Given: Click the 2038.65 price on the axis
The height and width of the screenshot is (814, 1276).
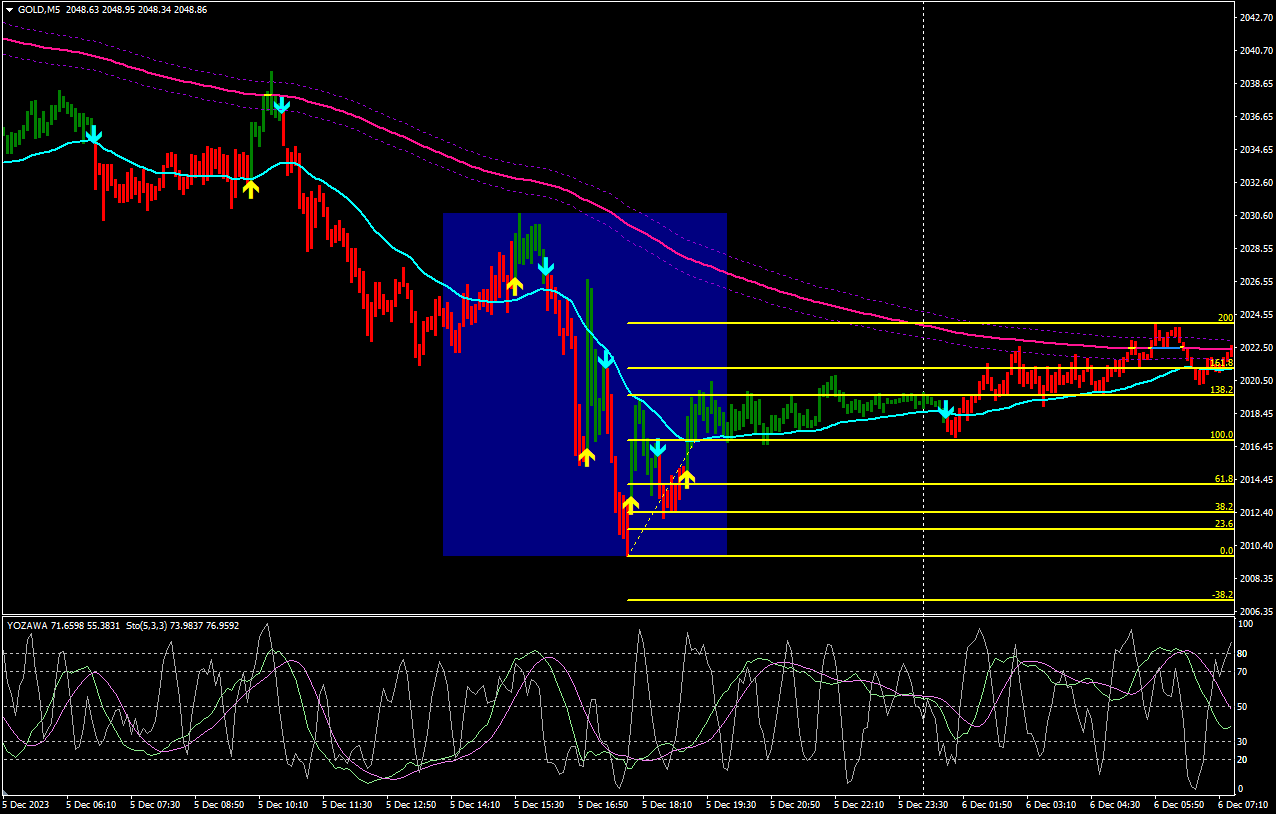Looking at the screenshot, I should [1255, 84].
